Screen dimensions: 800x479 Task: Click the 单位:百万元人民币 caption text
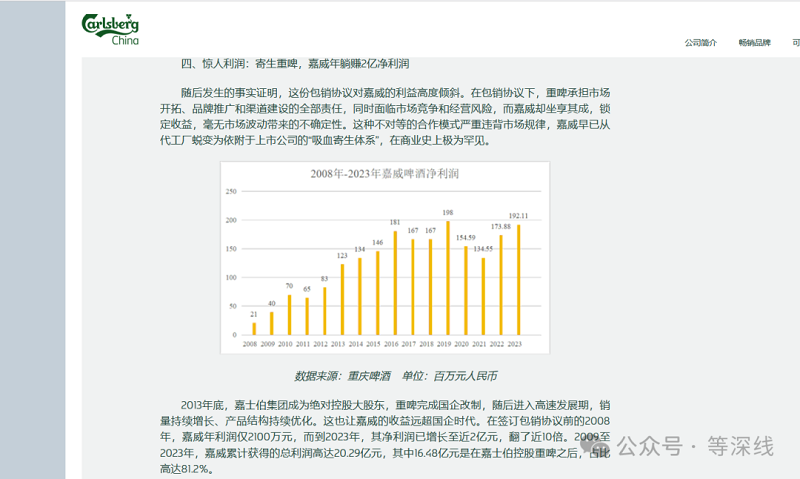pyautogui.click(x=449, y=376)
